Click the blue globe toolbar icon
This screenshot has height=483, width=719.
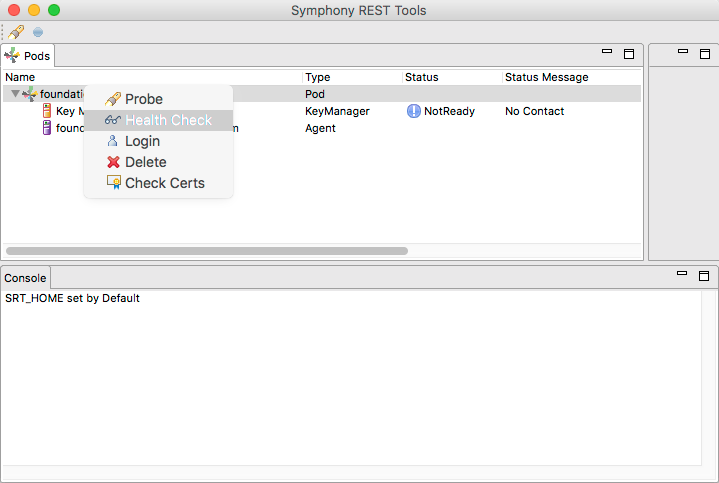pyautogui.click(x=38, y=32)
